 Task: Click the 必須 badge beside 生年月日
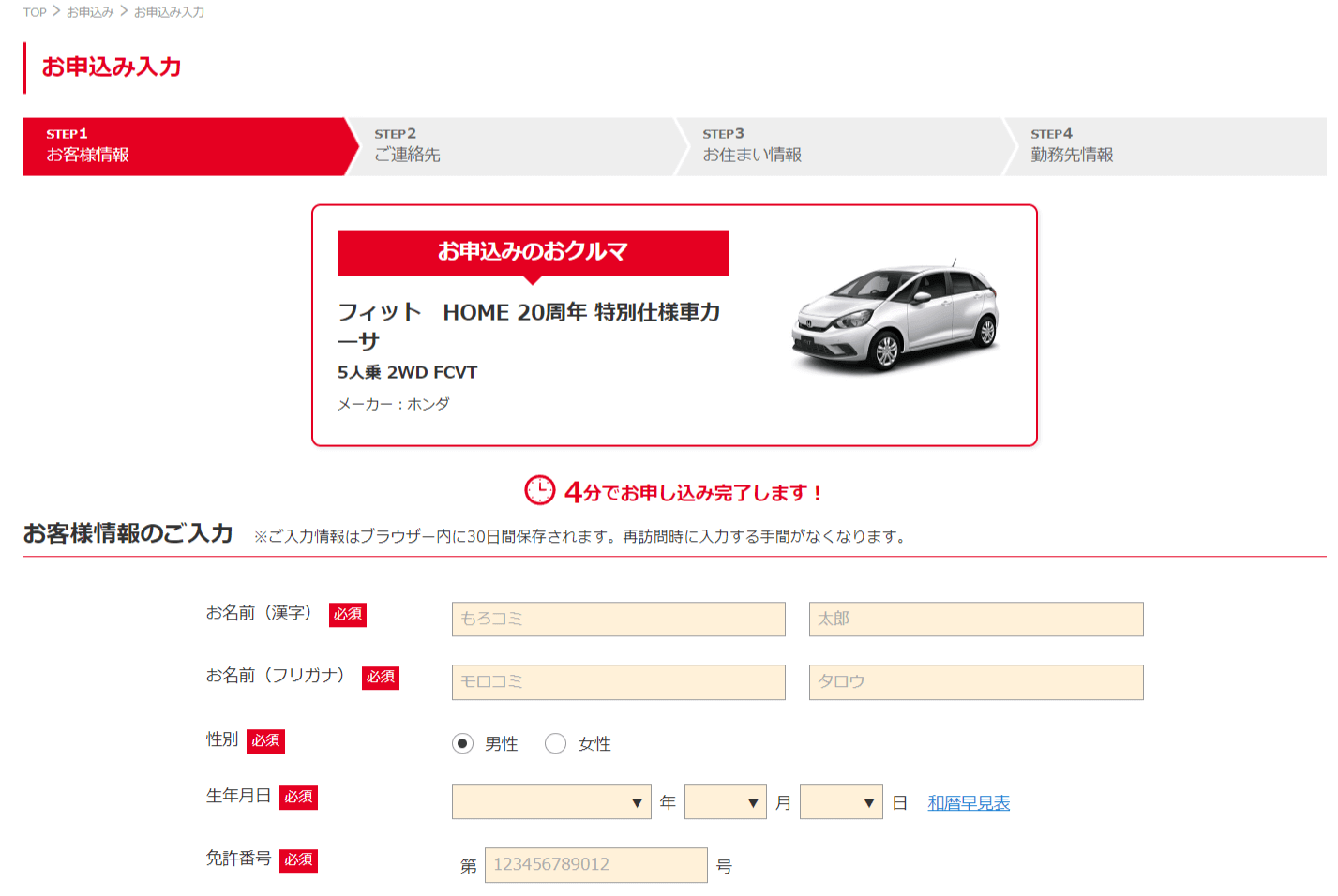(x=299, y=798)
